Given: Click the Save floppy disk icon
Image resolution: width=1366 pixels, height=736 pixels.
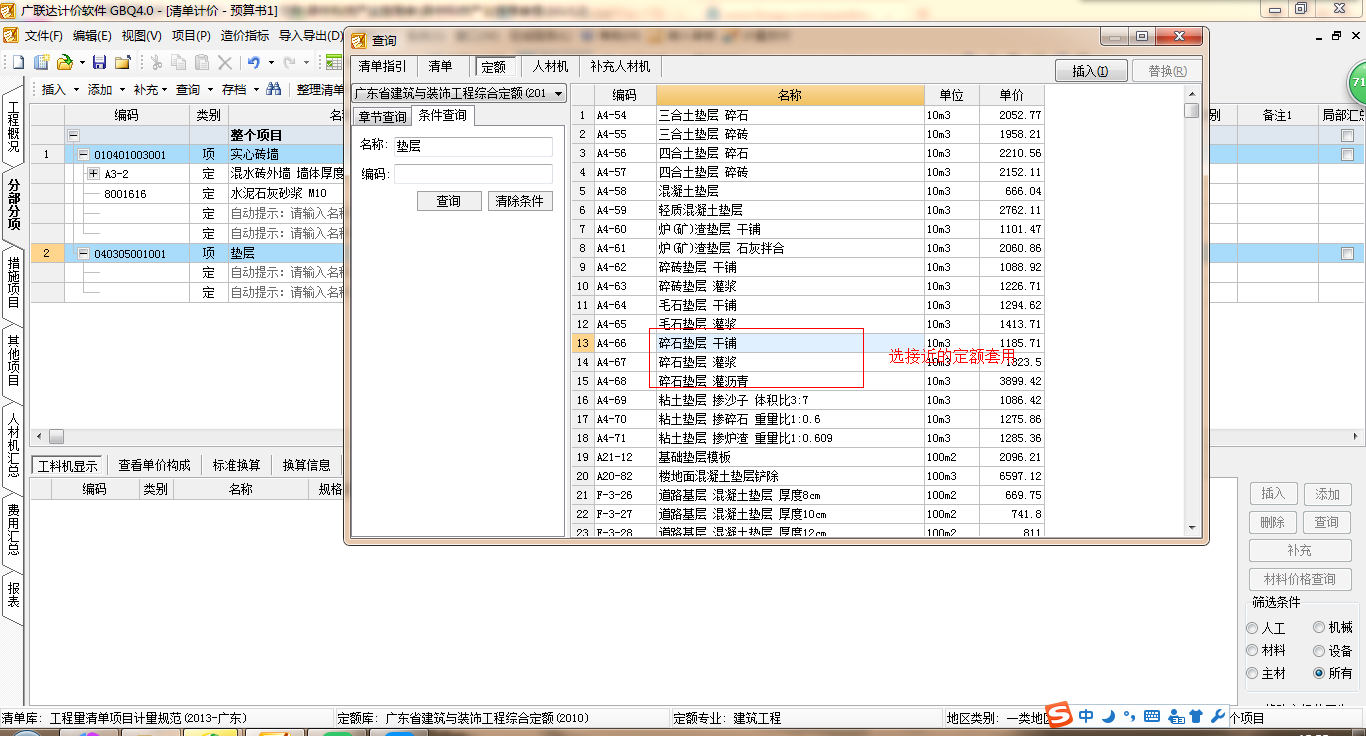Looking at the screenshot, I should click(99, 62).
